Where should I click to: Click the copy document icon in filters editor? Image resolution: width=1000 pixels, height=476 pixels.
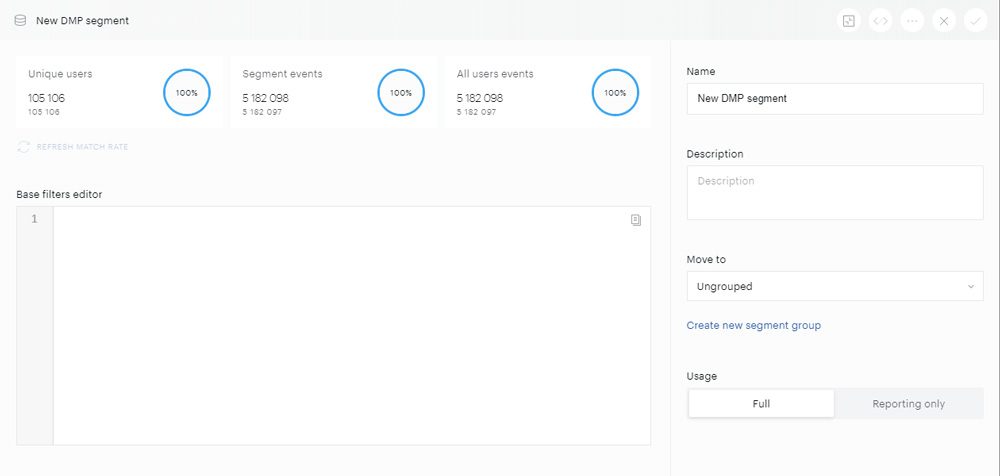(636, 220)
